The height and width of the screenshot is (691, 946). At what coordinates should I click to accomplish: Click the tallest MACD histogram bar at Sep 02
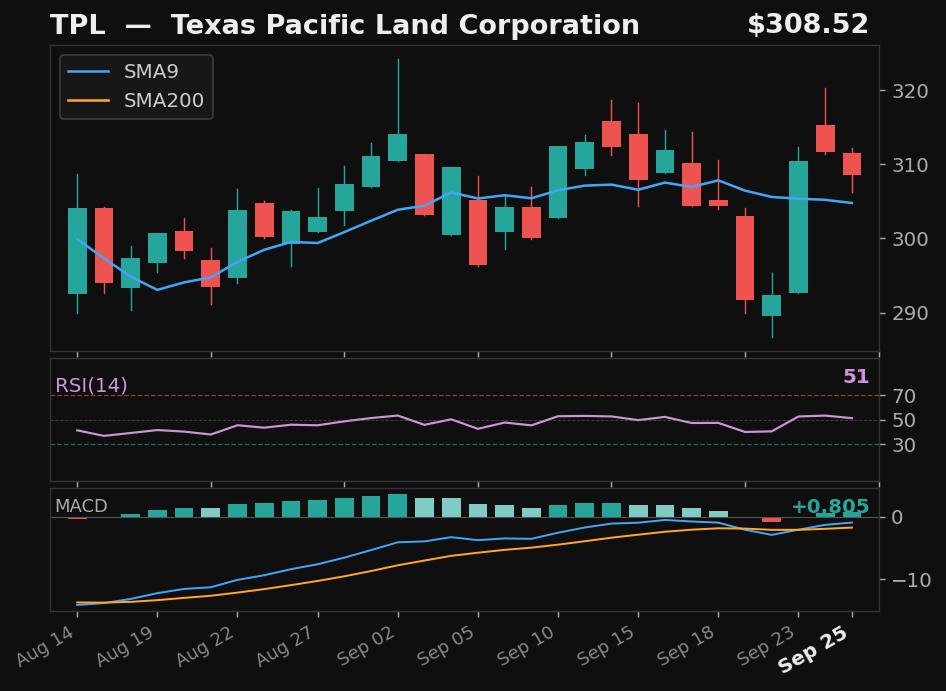tap(398, 506)
